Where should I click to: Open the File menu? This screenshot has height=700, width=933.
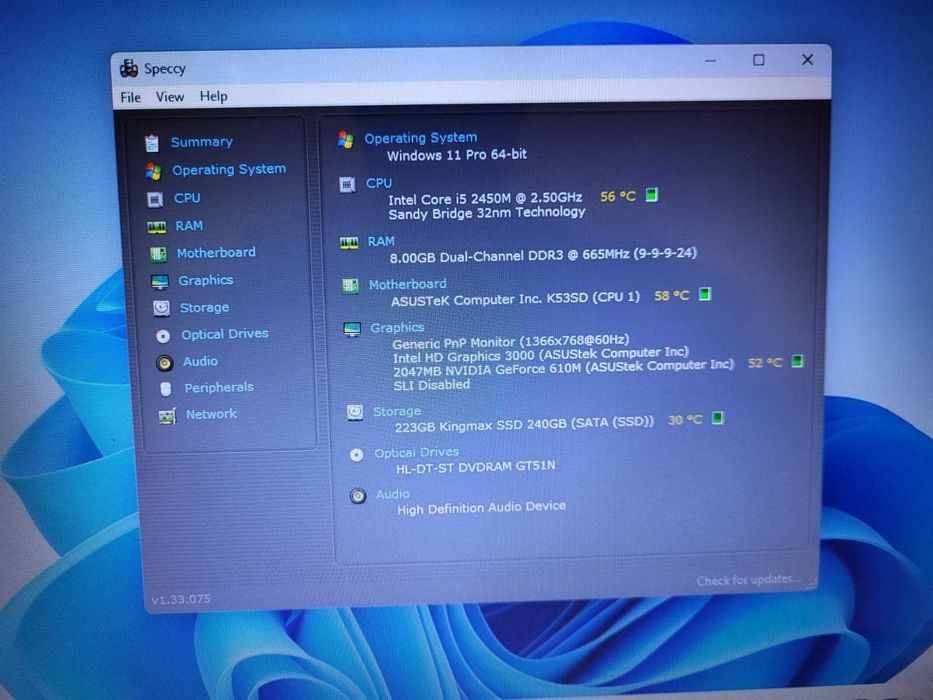pyautogui.click(x=130, y=97)
